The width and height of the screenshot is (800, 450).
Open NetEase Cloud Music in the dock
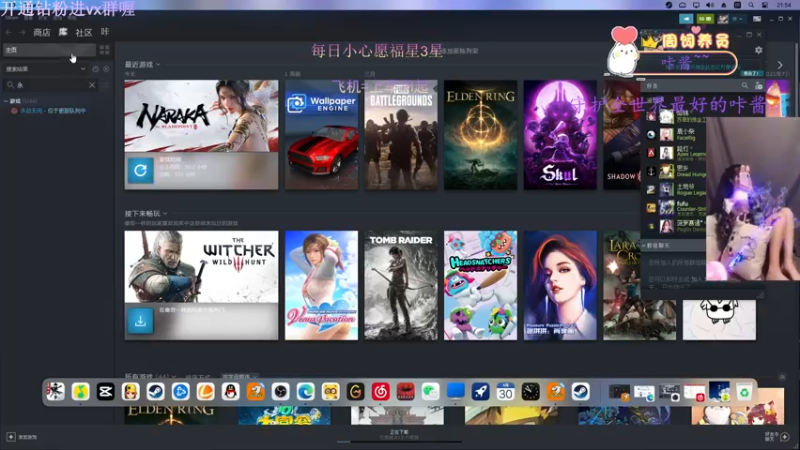381,392
